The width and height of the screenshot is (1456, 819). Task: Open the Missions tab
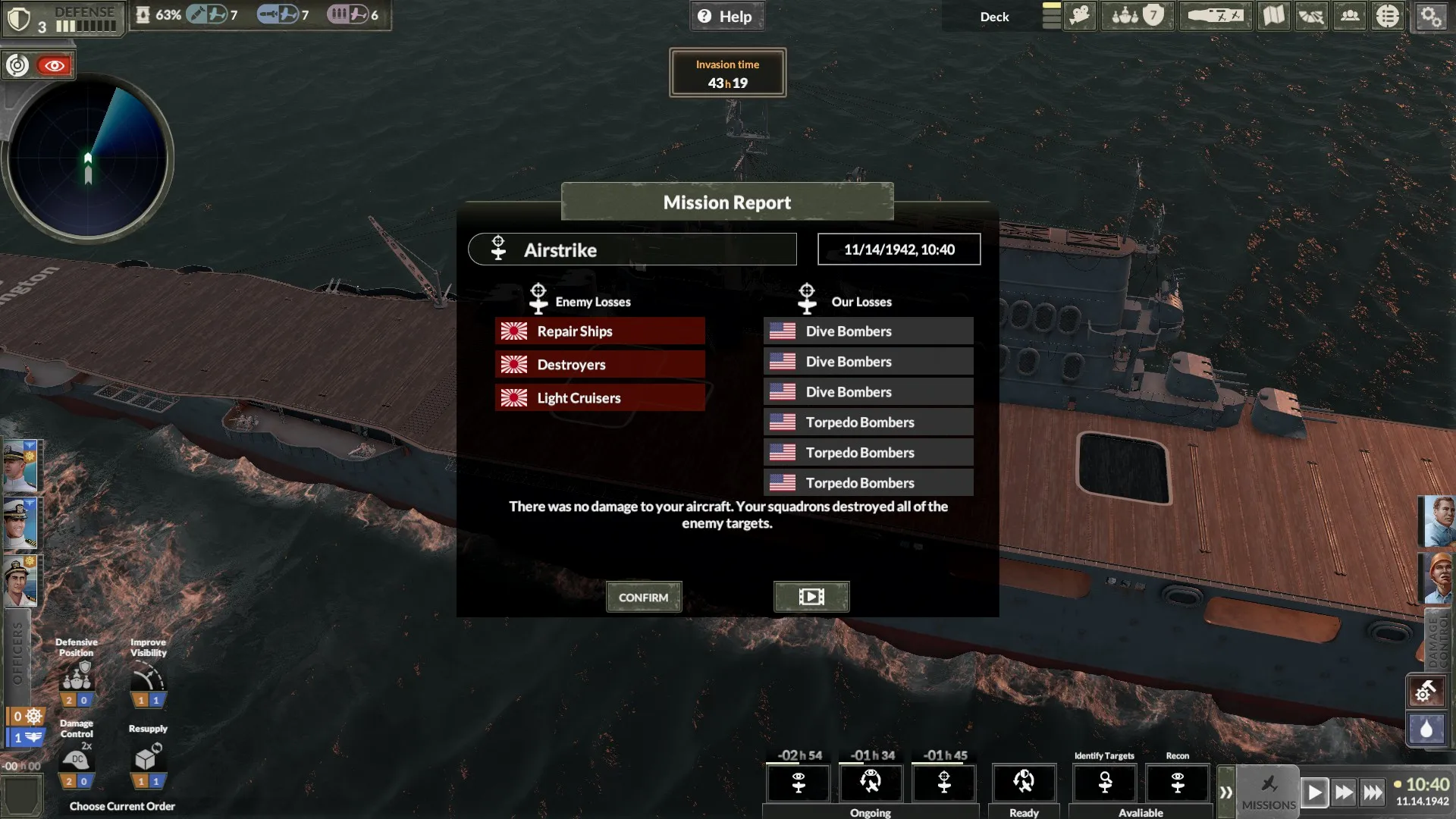[x=1269, y=792]
